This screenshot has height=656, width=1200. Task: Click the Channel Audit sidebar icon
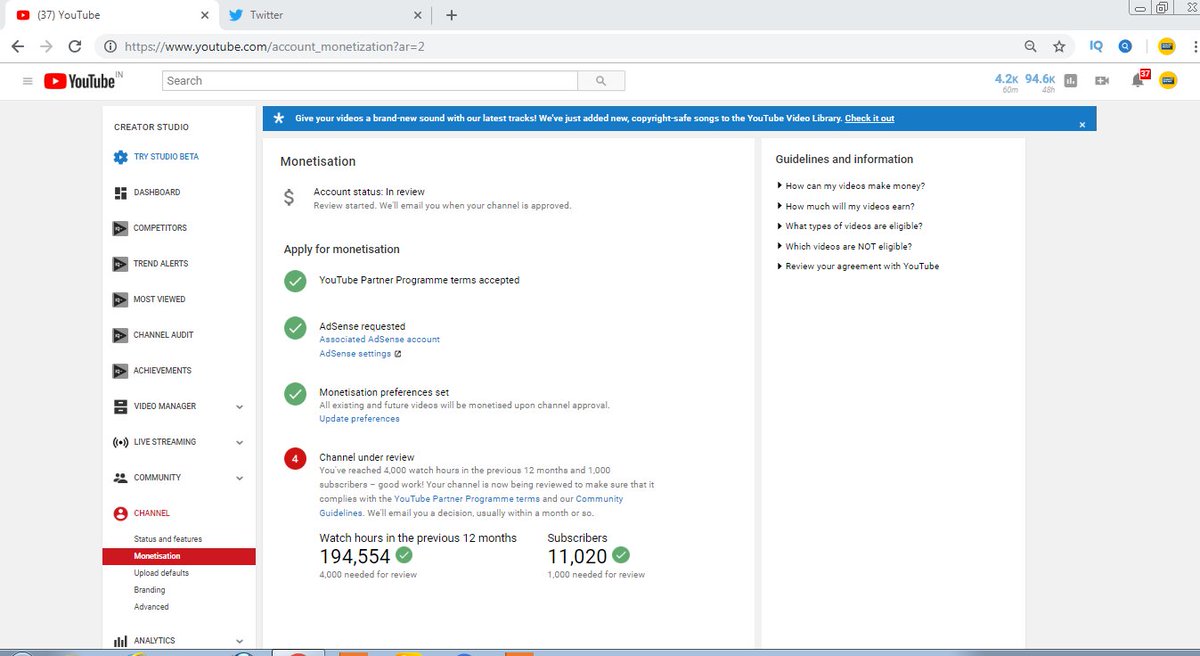pyautogui.click(x=121, y=335)
